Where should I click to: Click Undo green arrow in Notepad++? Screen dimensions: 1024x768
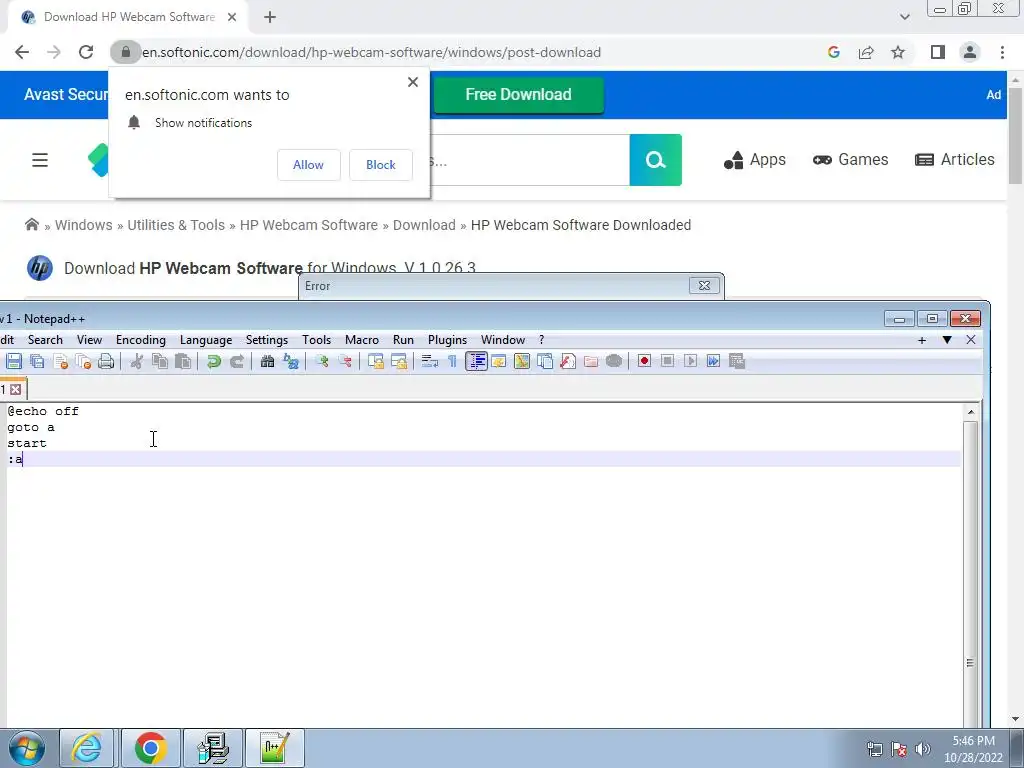coord(214,361)
